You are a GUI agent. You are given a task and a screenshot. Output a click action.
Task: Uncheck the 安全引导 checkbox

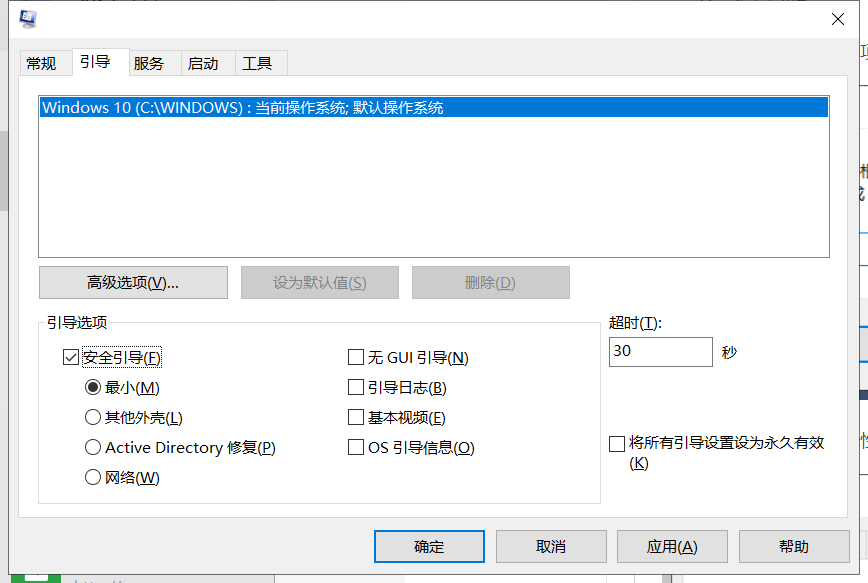pos(69,357)
